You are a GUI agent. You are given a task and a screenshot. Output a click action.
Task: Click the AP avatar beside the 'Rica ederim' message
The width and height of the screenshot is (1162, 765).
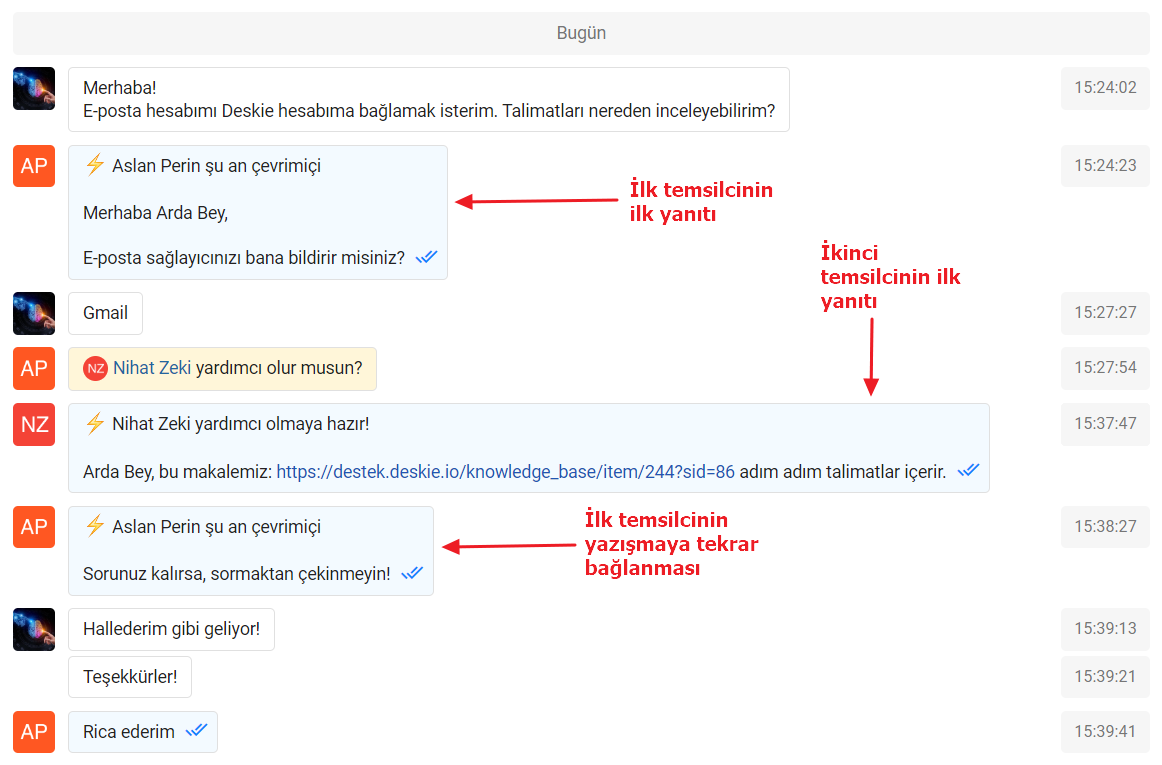[x=34, y=732]
